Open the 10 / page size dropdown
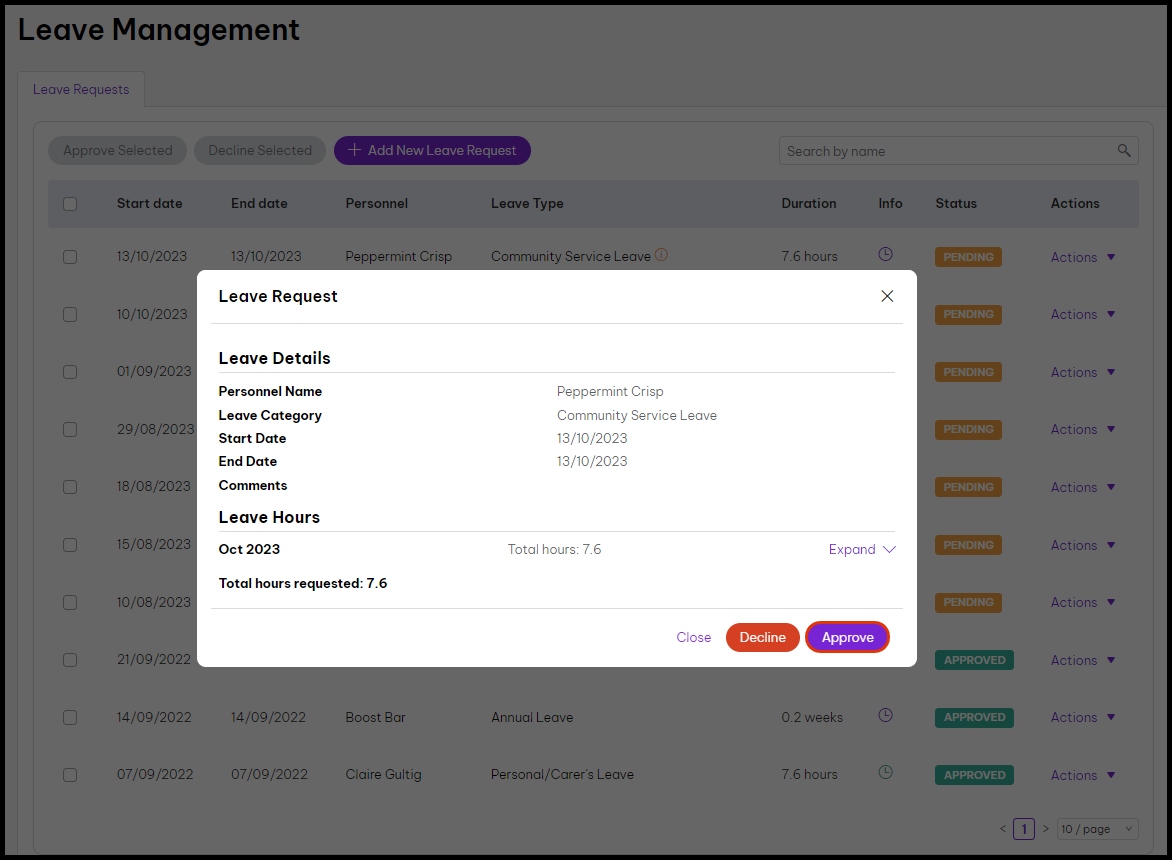The height and width of the screenshot is (860, 1172). coord(1097,829)
